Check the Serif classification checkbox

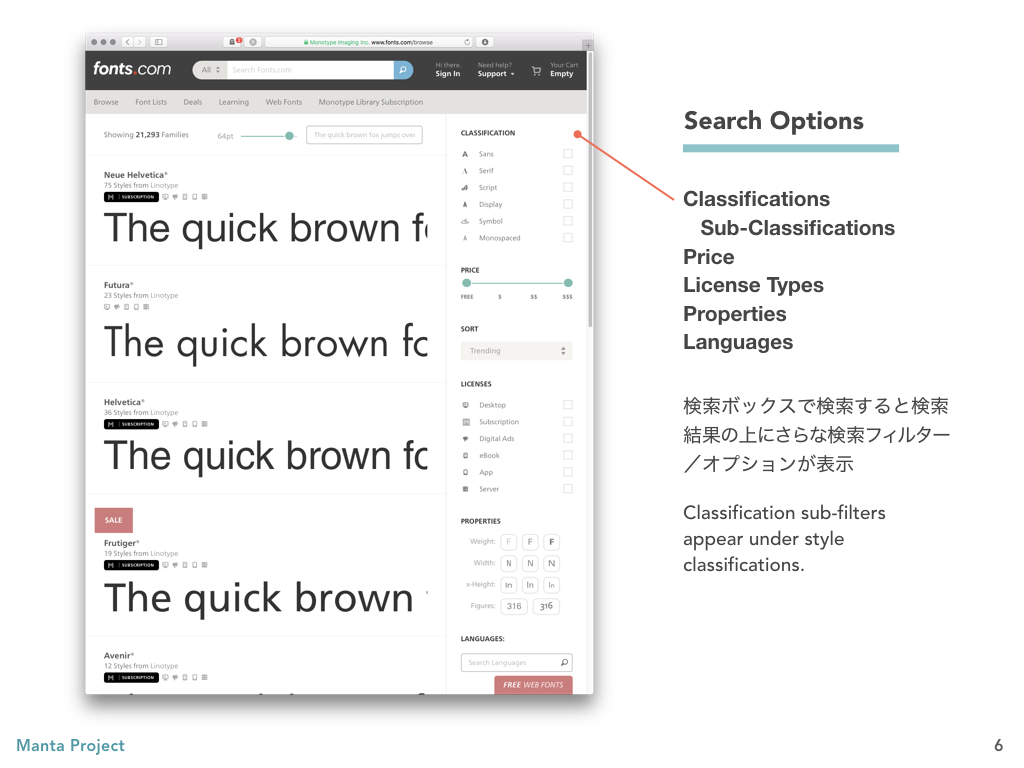(568, 170)
